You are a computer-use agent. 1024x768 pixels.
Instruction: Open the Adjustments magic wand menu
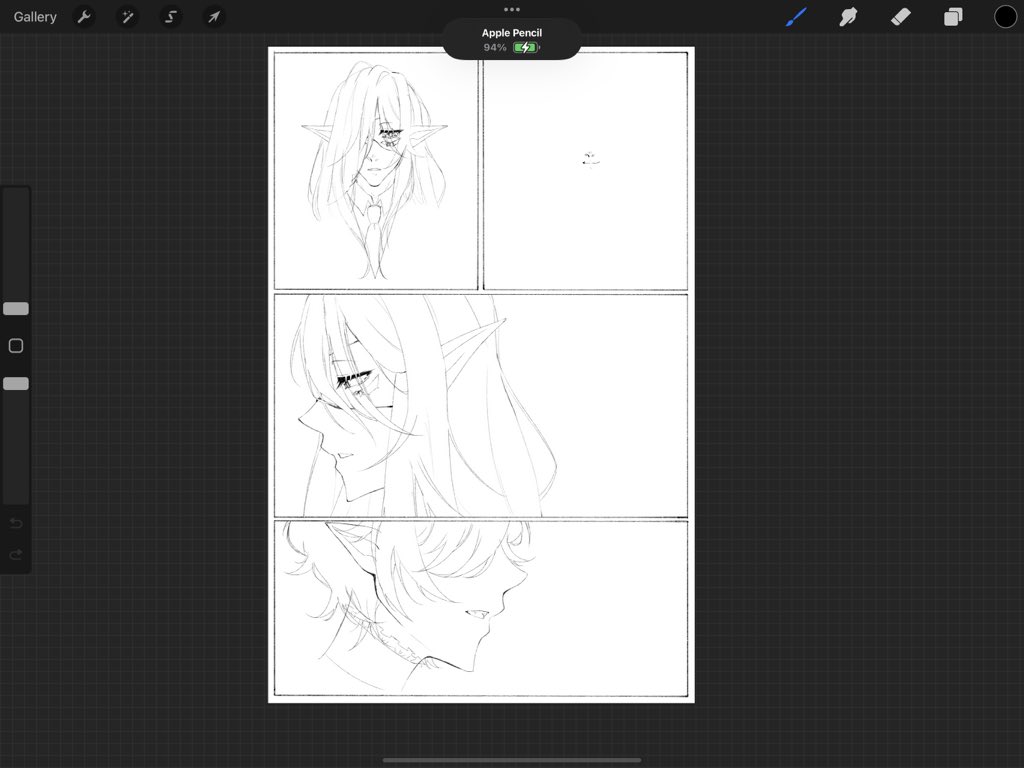pyautogui.click(x=128, y=17)
